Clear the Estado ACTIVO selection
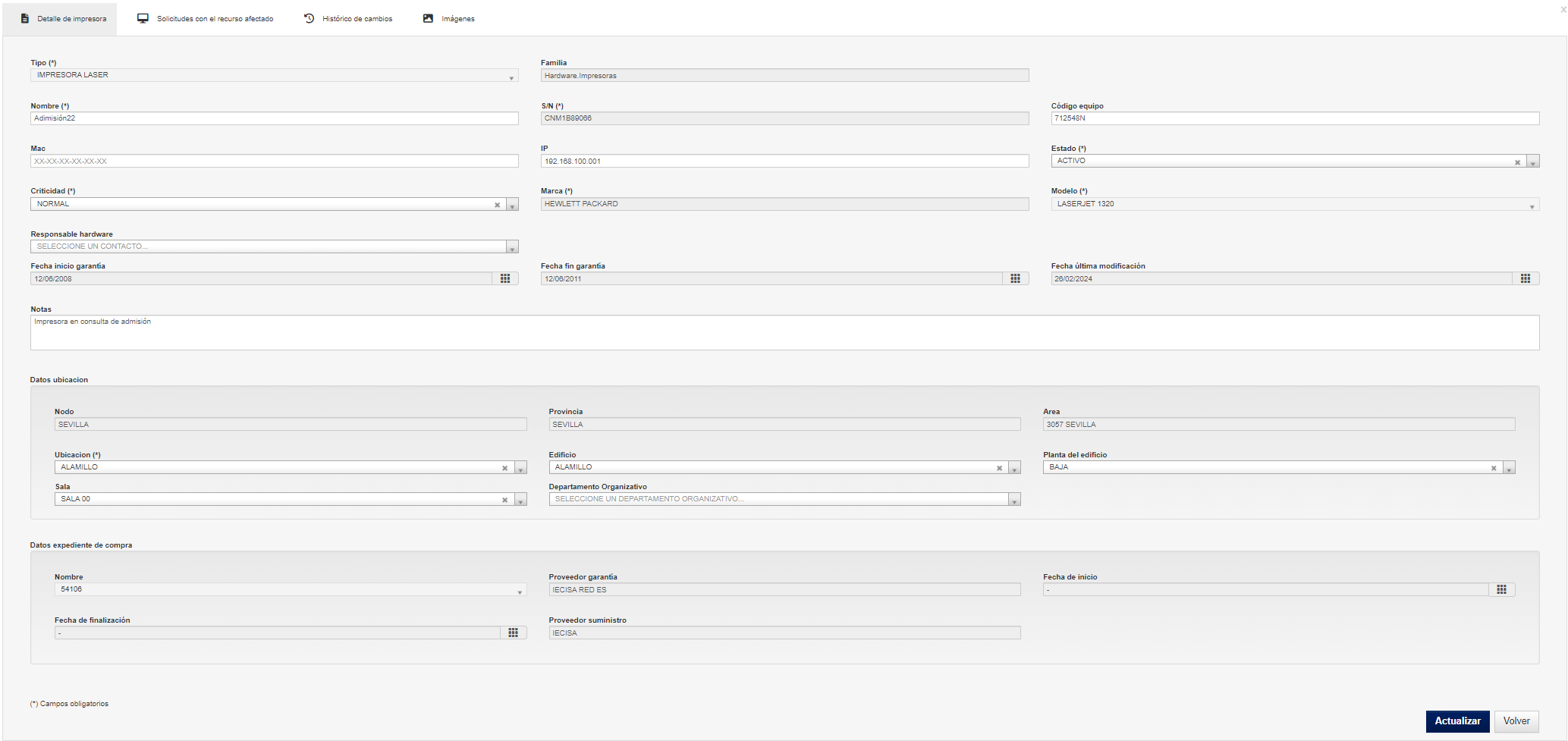 [x=1517, y=162]
